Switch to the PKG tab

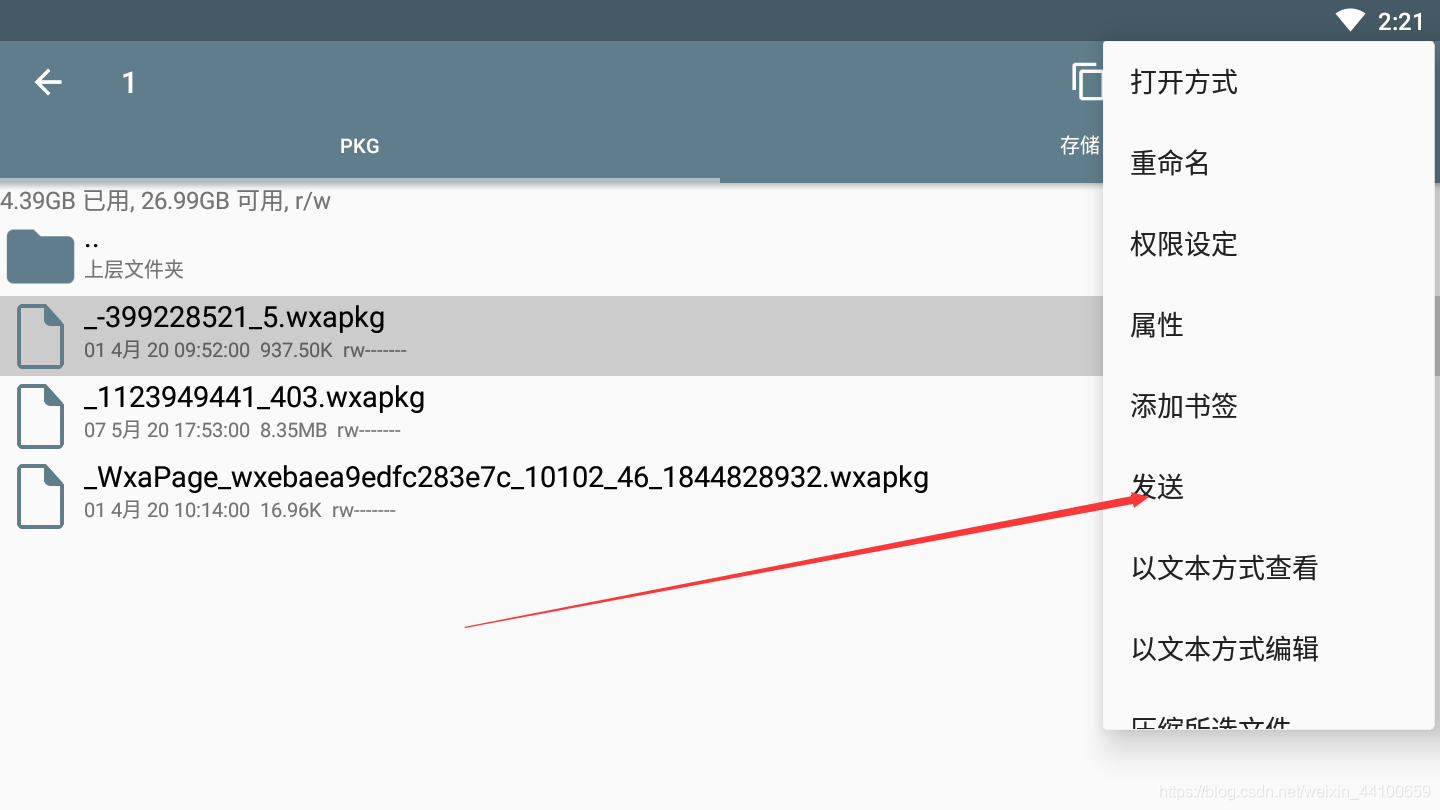coord(360,146)
